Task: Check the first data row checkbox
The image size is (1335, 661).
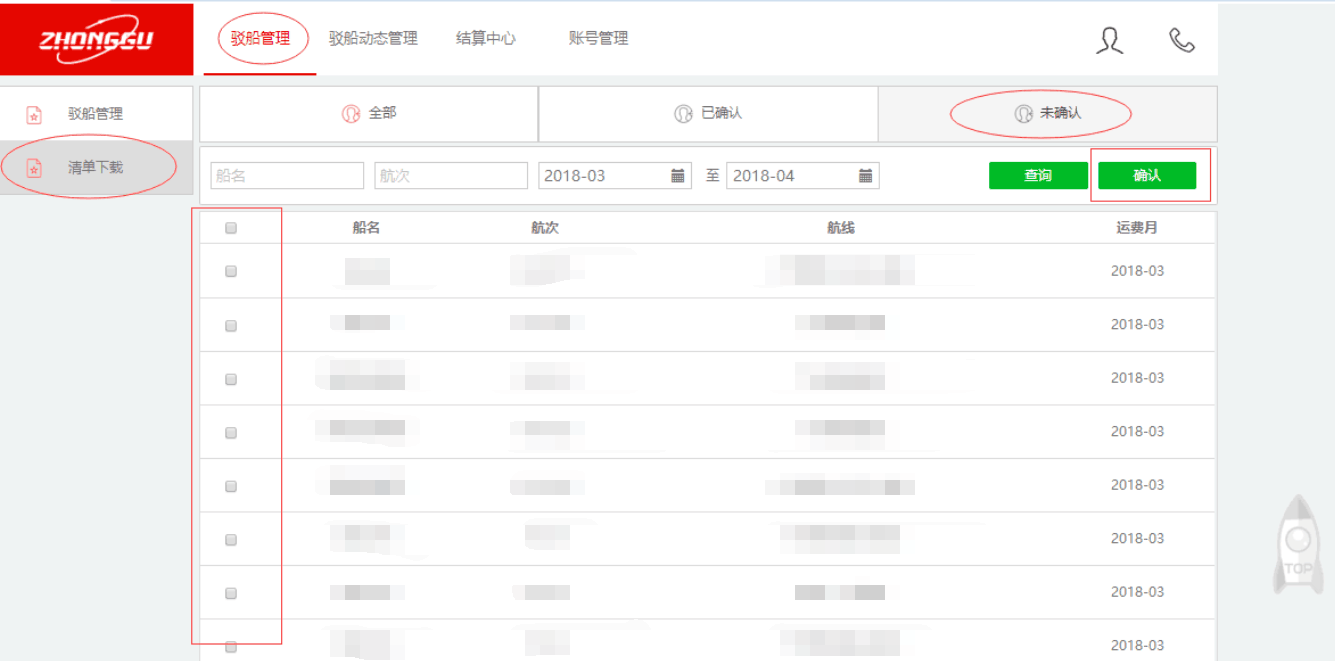Action: (231, 271)
